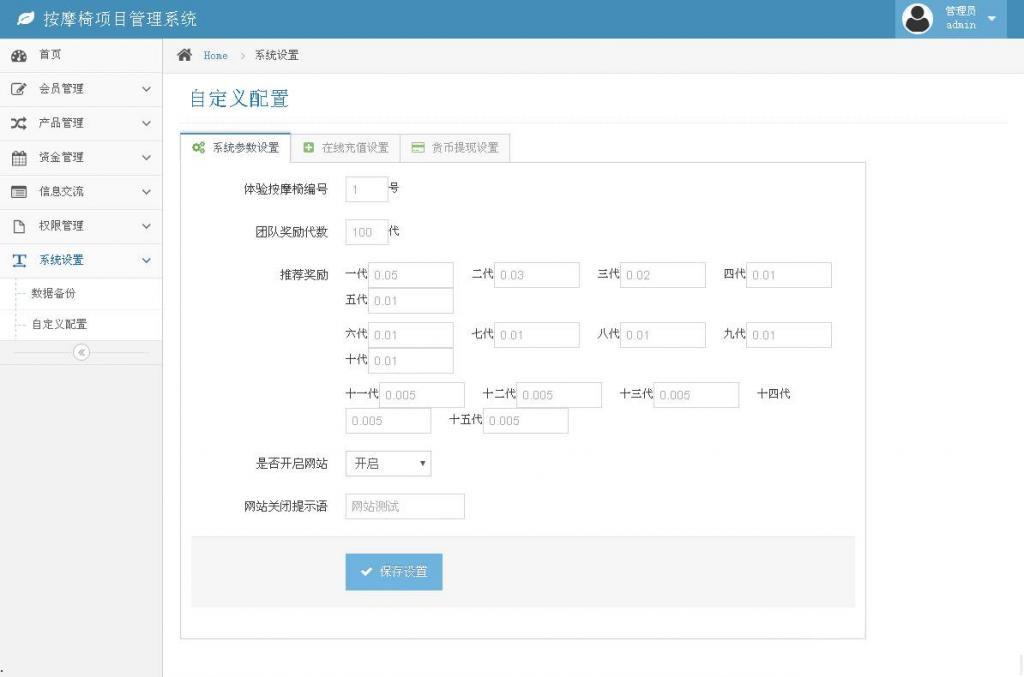The width and height of the screenshot is (1024, 677).
Task: Focus the 十代 reward input
Action: coord(411,361)
